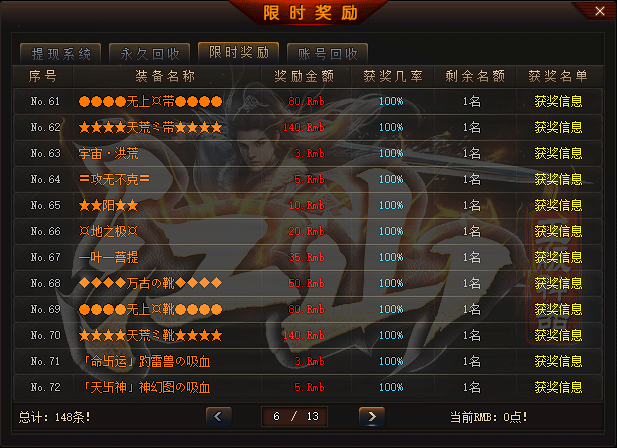Select the 限时奖励 tab
The image size is (617, 448).
click(x=238, y=52)
